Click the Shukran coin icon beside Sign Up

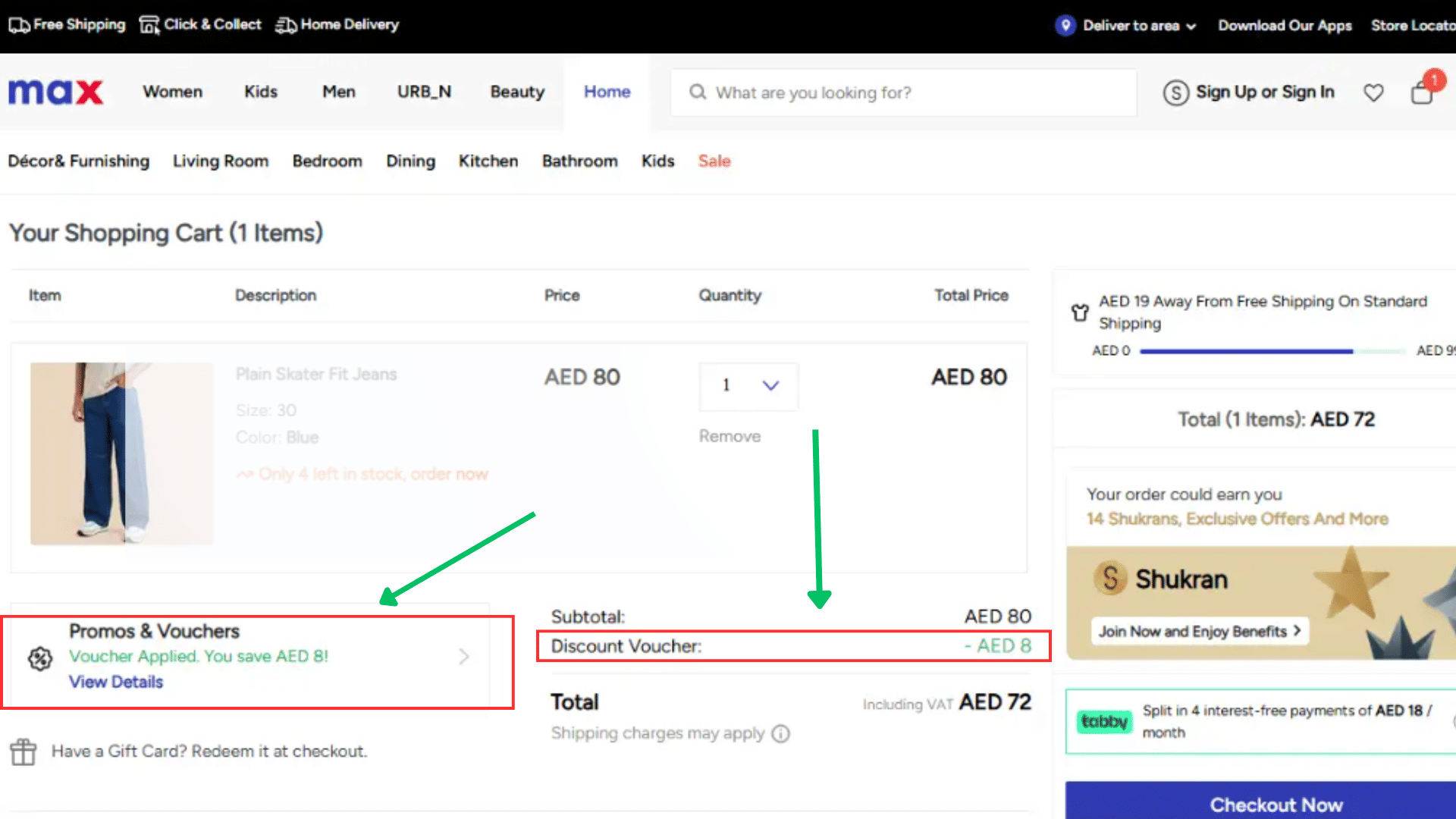[1175, 93]
